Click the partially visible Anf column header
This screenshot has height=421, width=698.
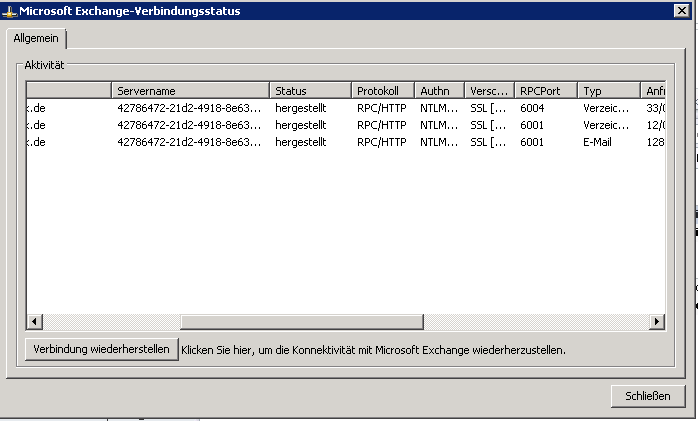pyautogui.click(x=653, y=91)
